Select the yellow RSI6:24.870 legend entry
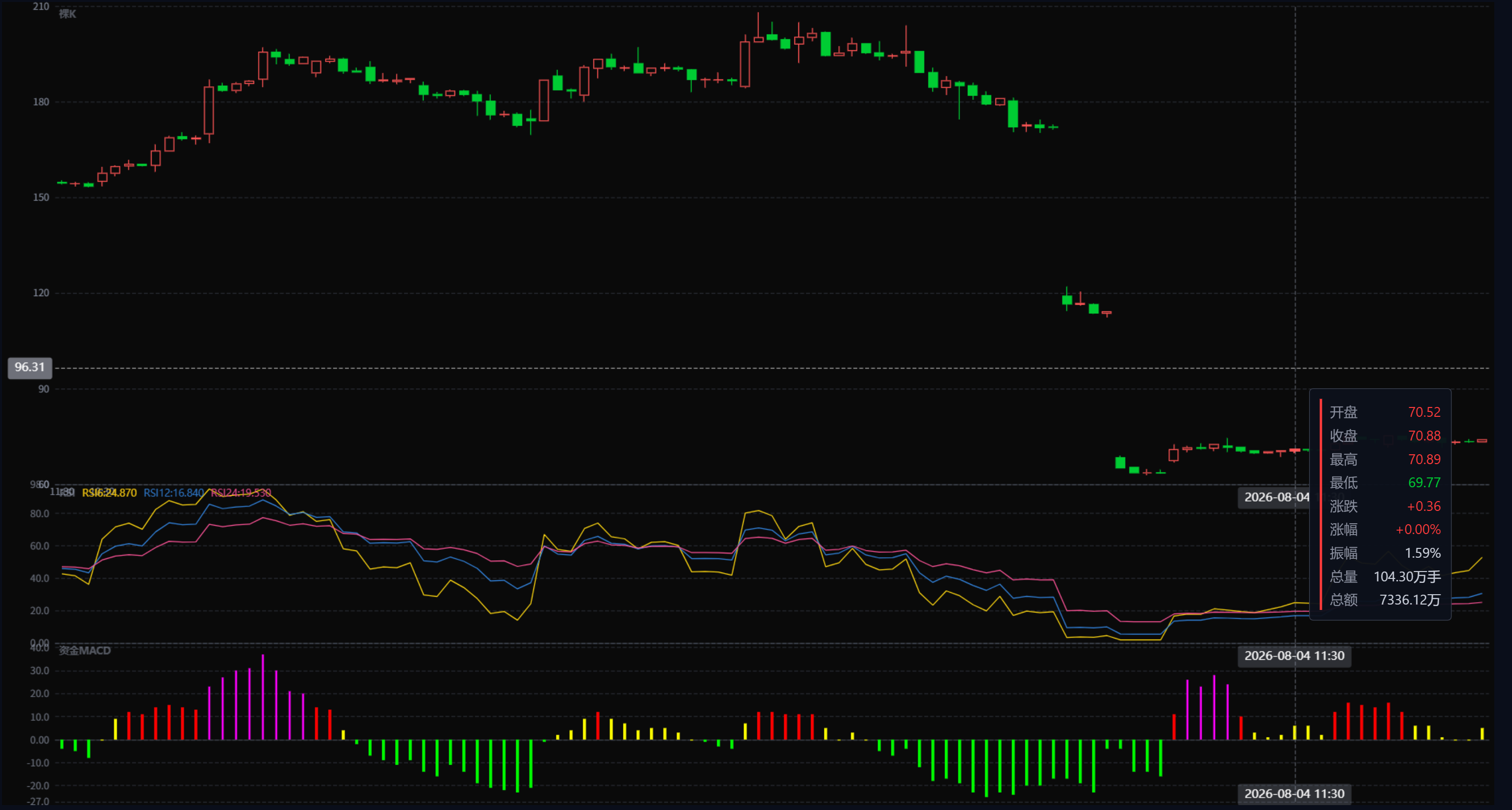 tap(109, 493)
